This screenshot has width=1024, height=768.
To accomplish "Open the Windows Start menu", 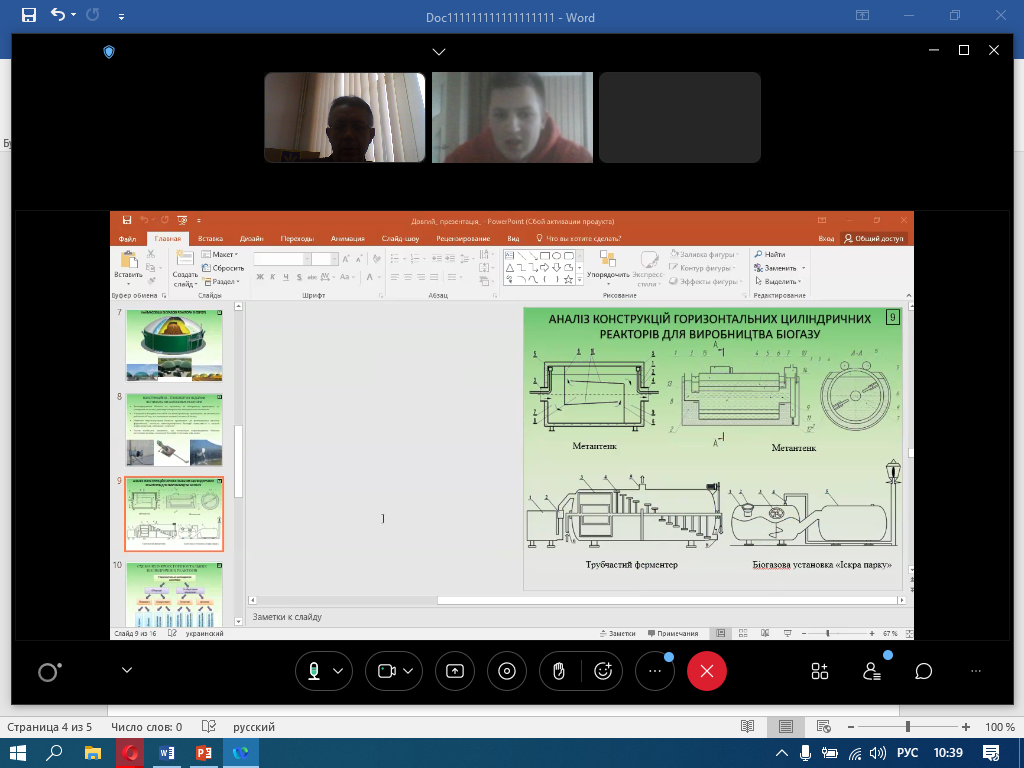I will (x=18, y=753).
